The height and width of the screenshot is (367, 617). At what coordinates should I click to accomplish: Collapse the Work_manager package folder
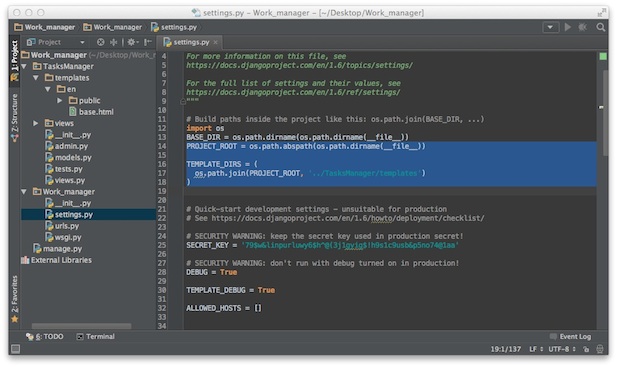(x=24, y=192)
